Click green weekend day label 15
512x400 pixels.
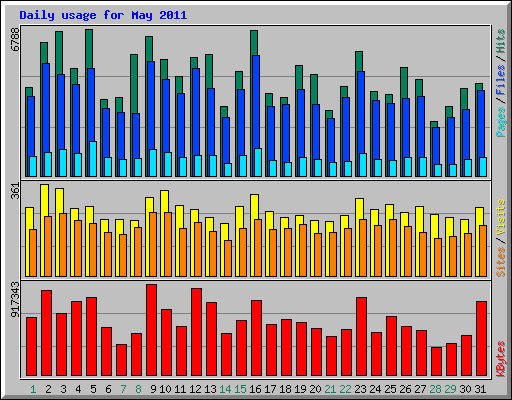240,389
